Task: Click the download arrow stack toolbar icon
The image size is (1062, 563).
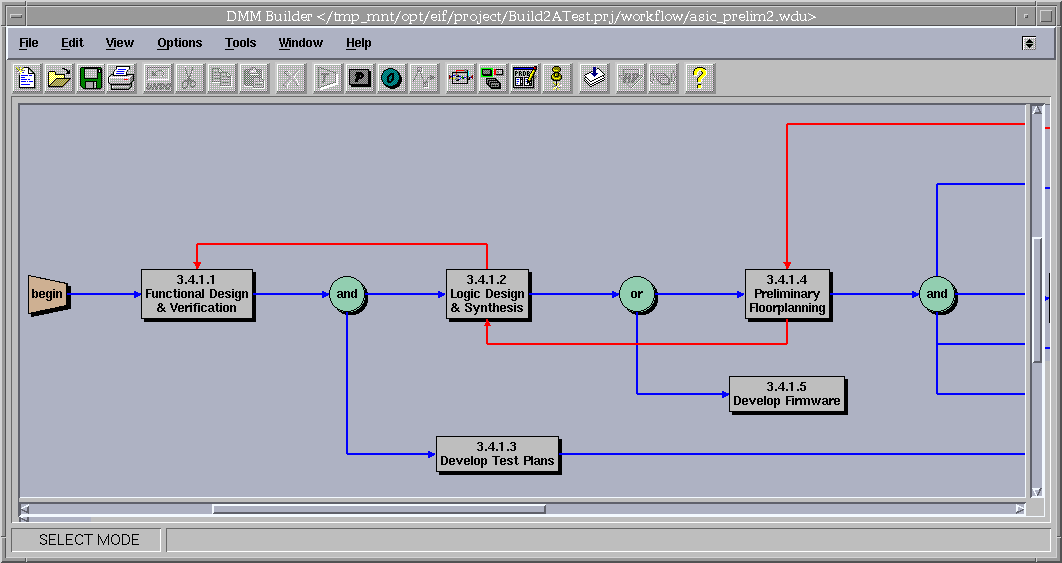Action: [595, 78]
